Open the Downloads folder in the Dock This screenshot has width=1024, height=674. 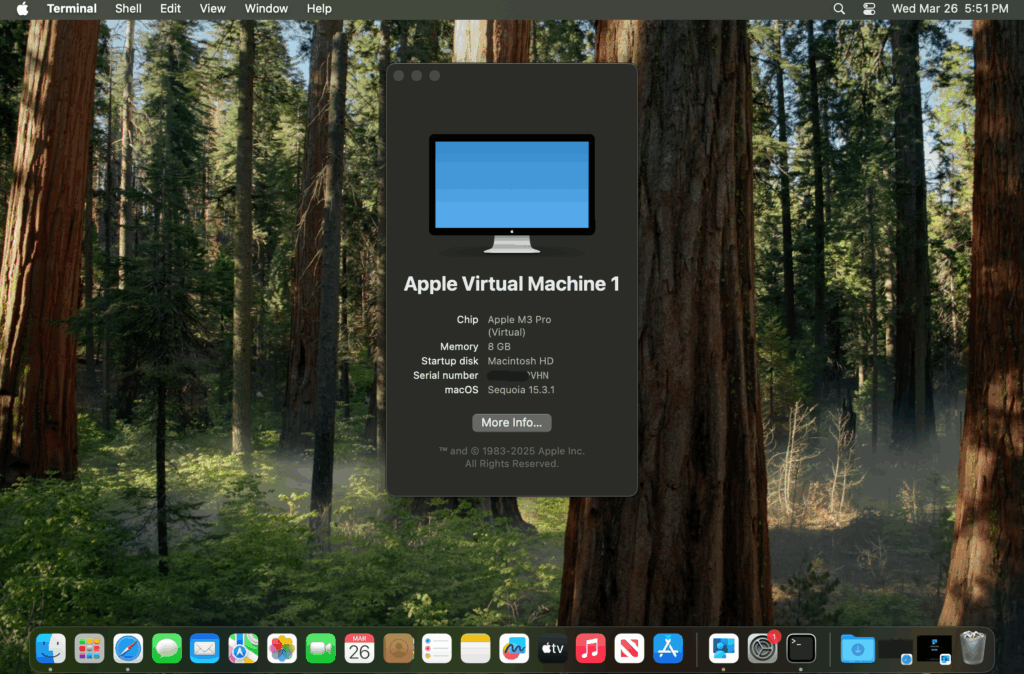(x=858, y=648)
